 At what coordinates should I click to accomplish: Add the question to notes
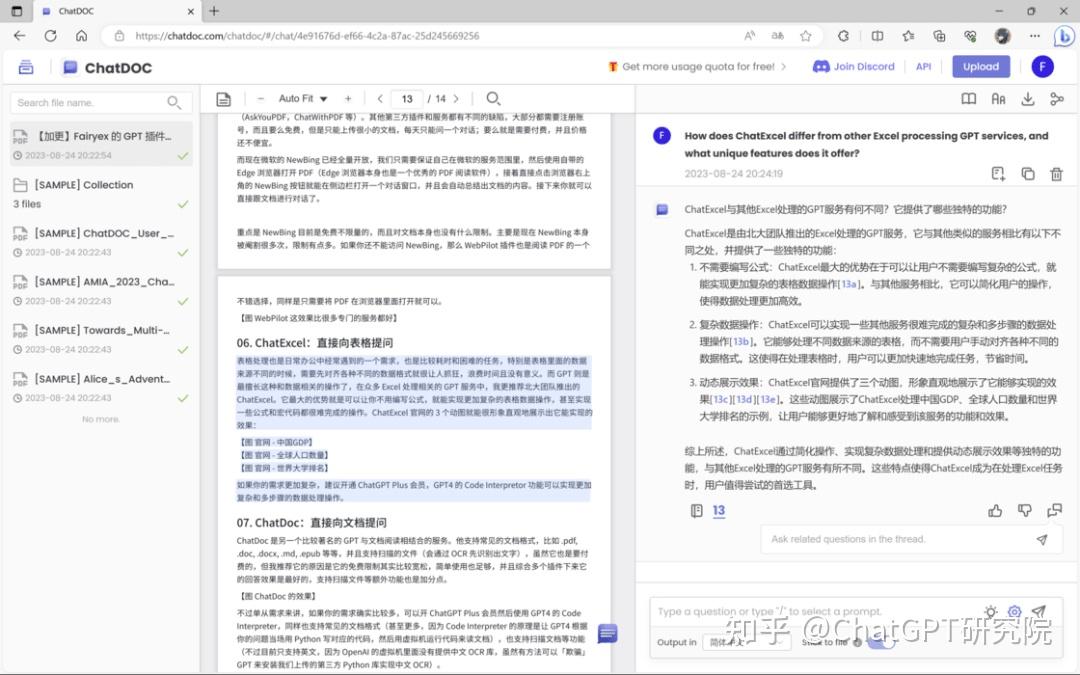pos(998,174)
